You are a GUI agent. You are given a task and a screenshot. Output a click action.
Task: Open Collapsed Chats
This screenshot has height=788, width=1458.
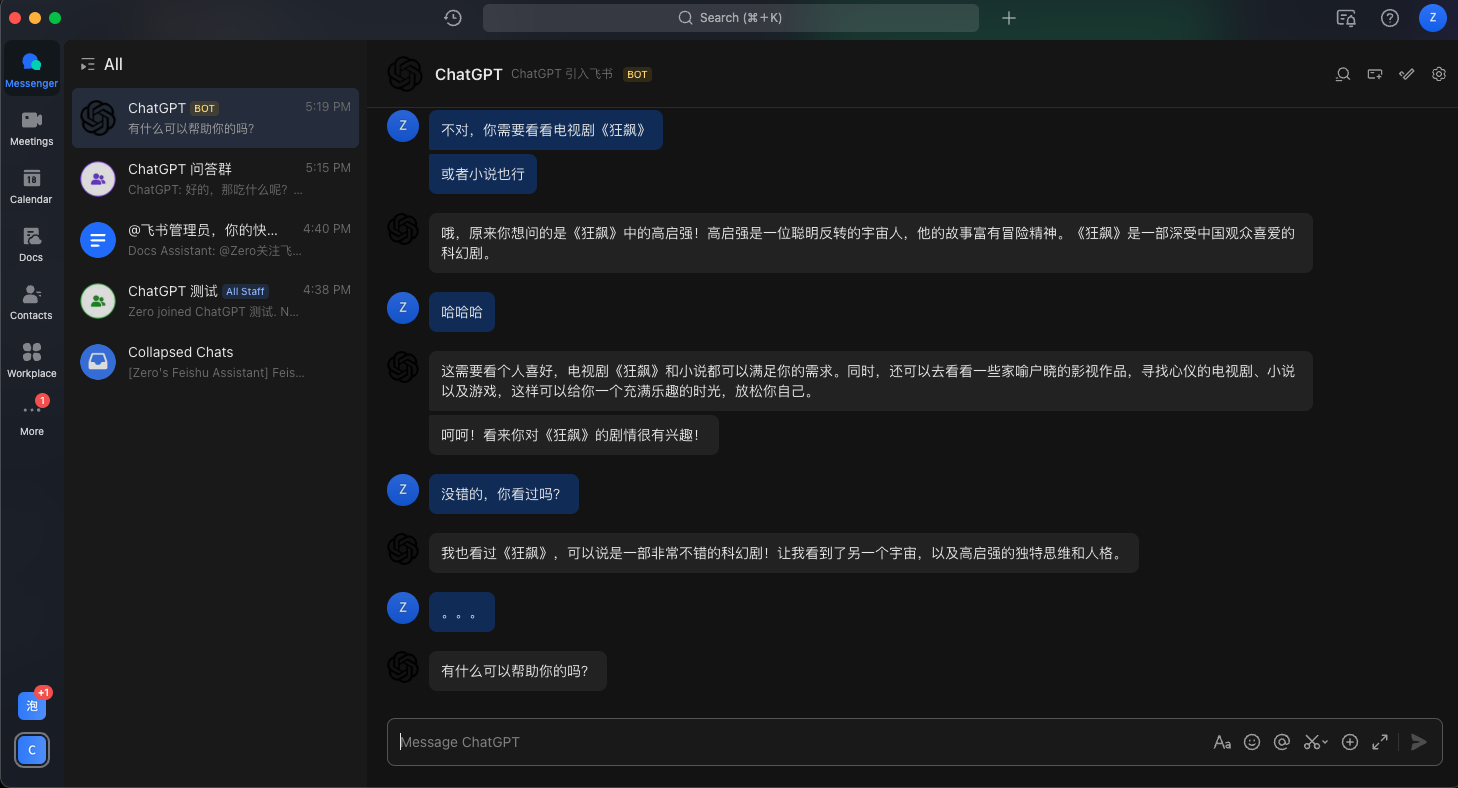click(215, 362)
